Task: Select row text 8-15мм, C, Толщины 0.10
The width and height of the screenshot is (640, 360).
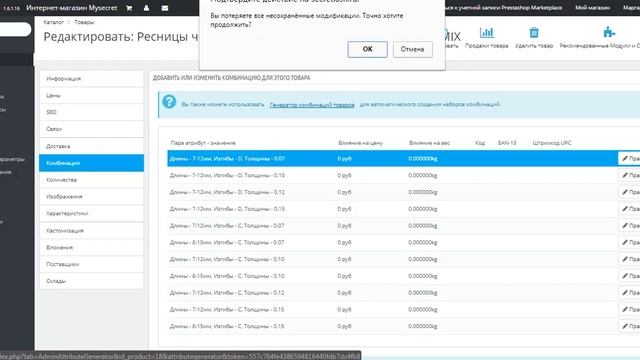Action: pyautogui.click(x=227, y=276)
